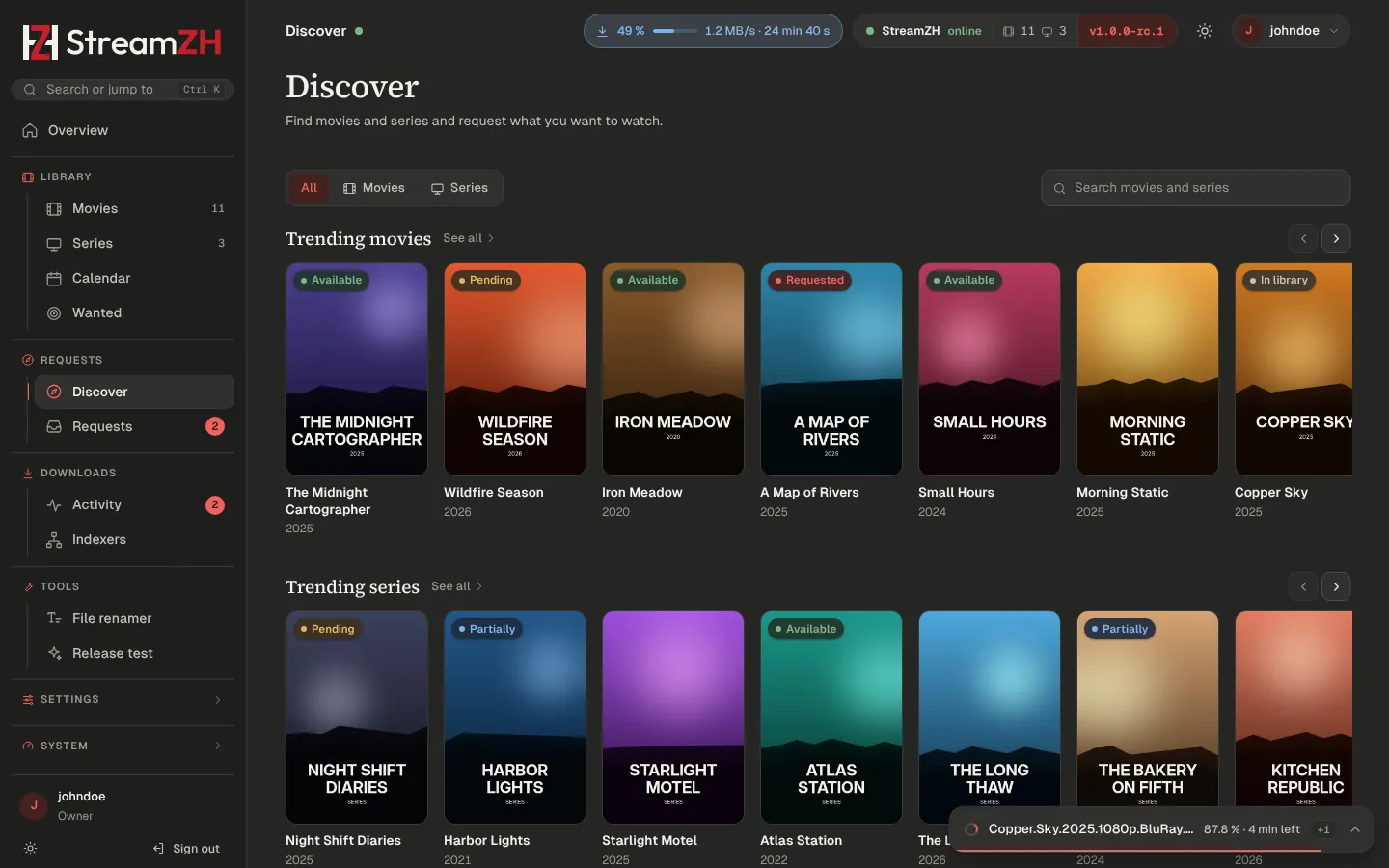Open the Wanted page
Viewport: 1389px width, 868px height.
click(134, 313)
